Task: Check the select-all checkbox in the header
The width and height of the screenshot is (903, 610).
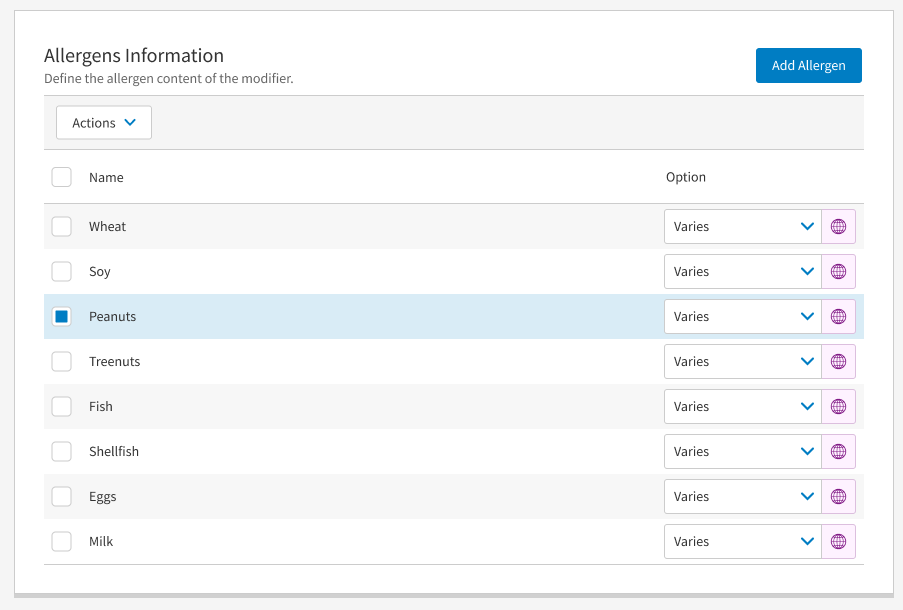Action: pos(61,177)
